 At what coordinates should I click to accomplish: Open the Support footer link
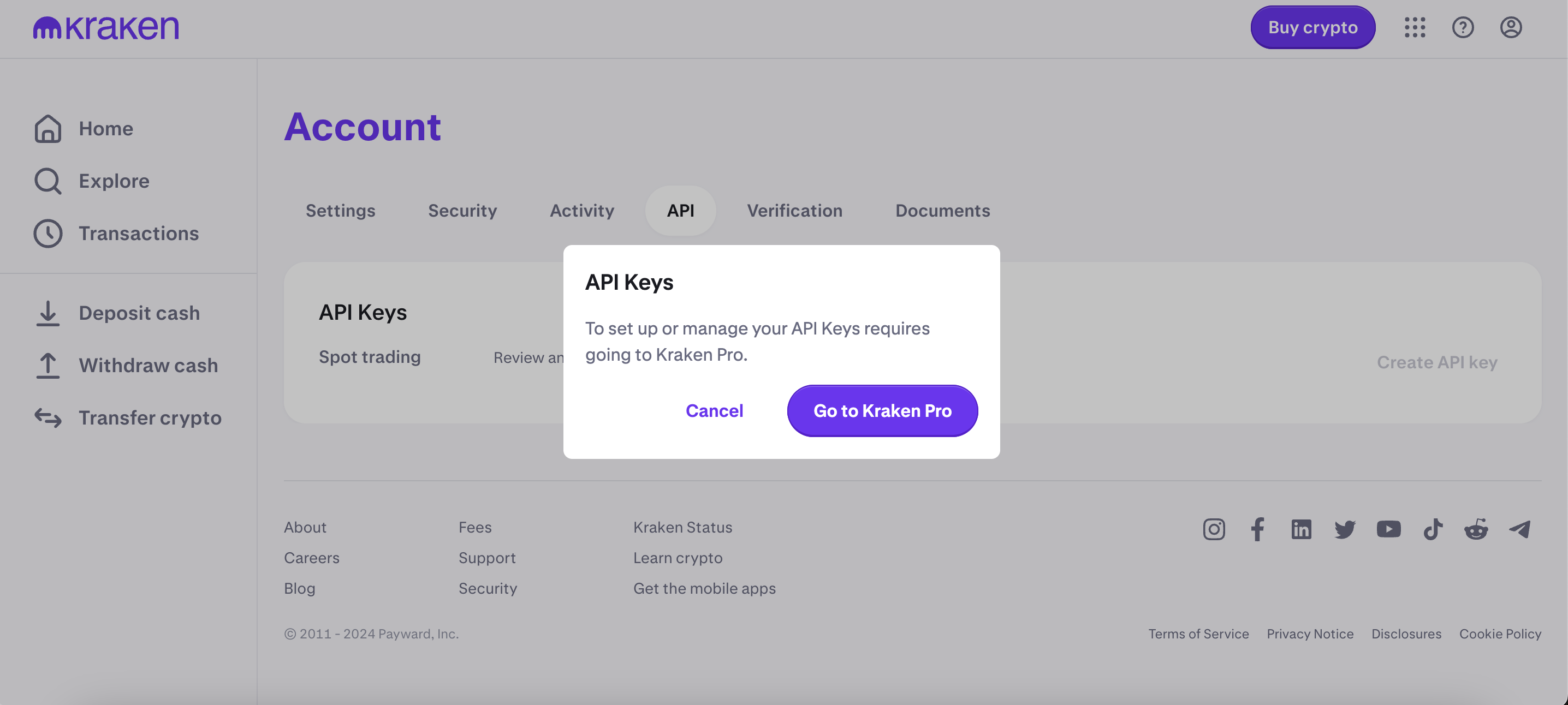click(487, 557)
